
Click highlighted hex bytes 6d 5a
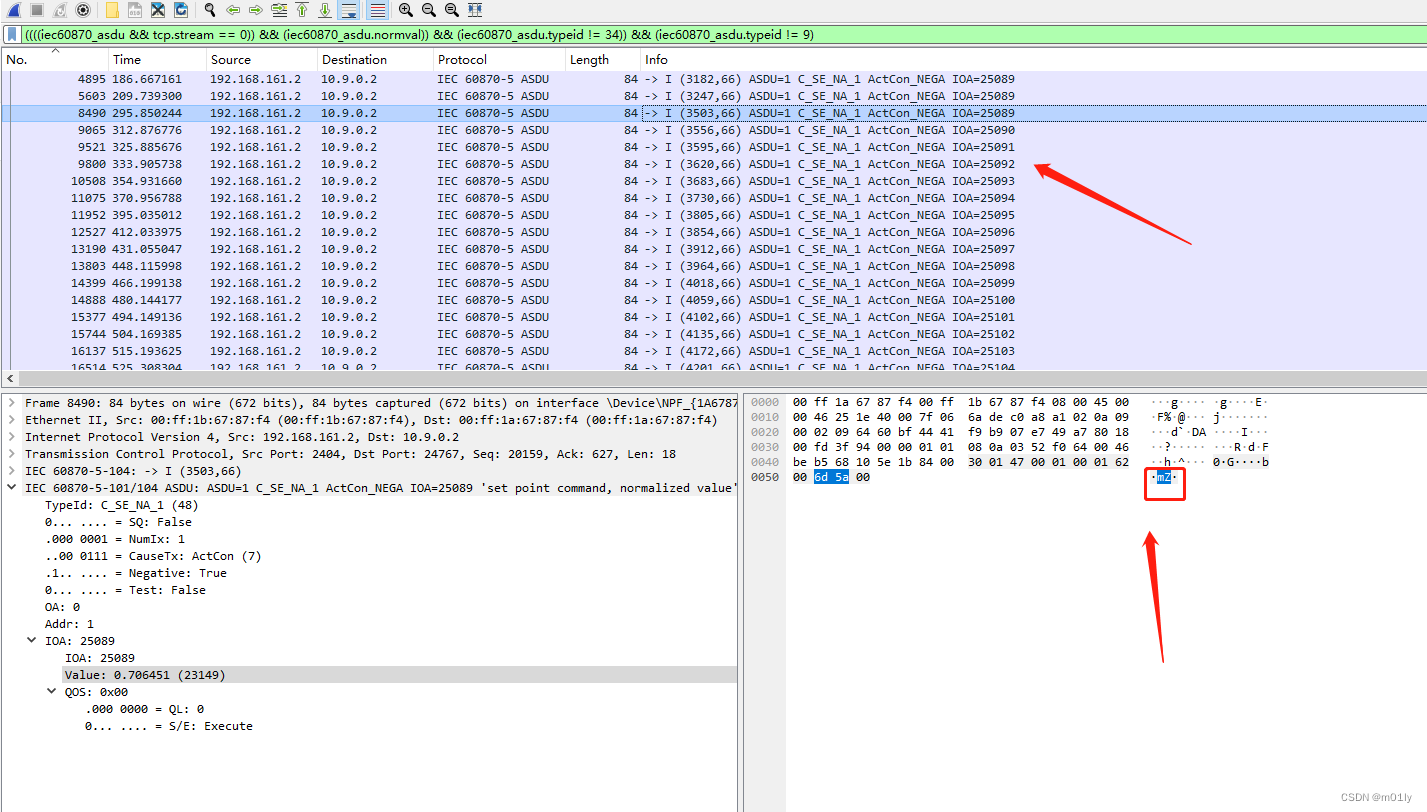pyautogui.click(x=832, y=478)
